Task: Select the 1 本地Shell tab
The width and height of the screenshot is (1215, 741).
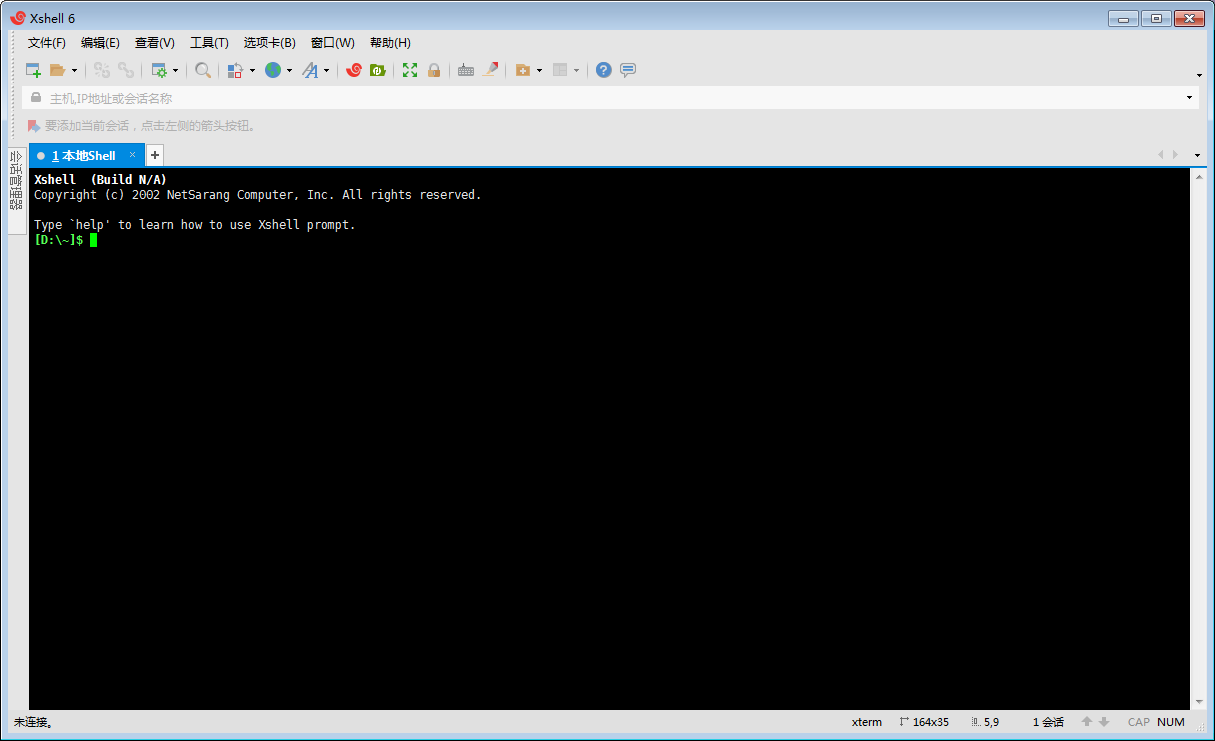Action: coord(87,155)
